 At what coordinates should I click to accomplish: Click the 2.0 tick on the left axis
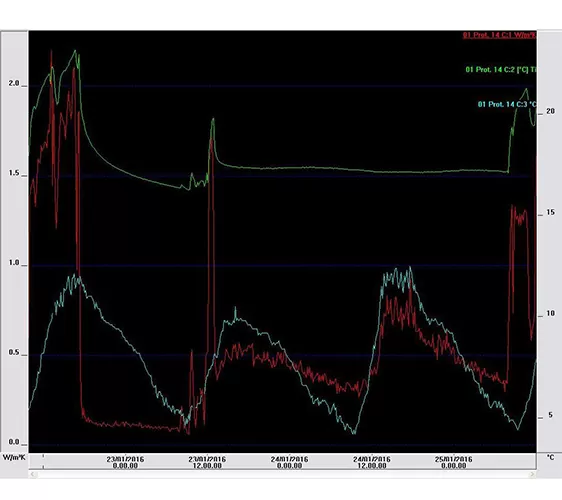[x=14, y=83]
